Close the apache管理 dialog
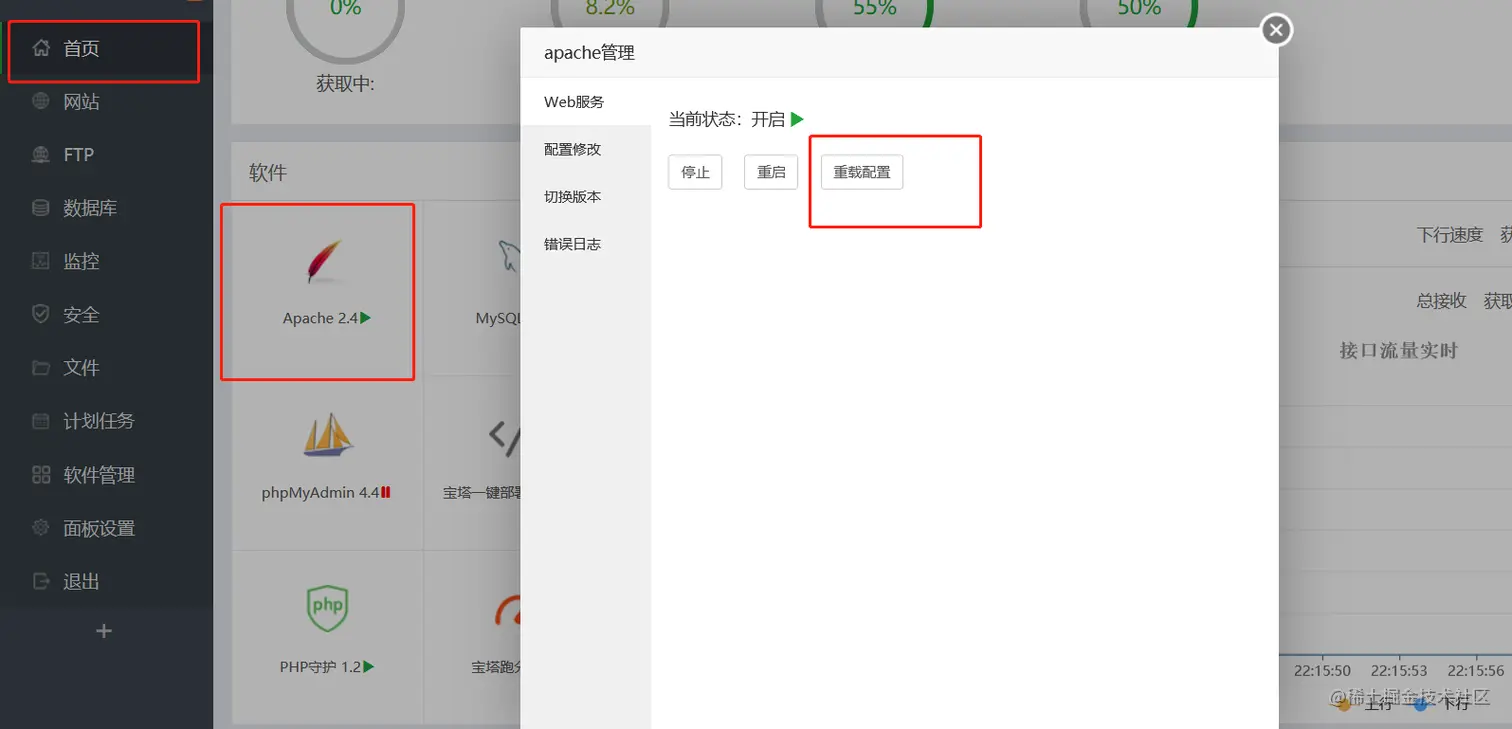Screen dimensions: 1512x729 click(1276, 30)
